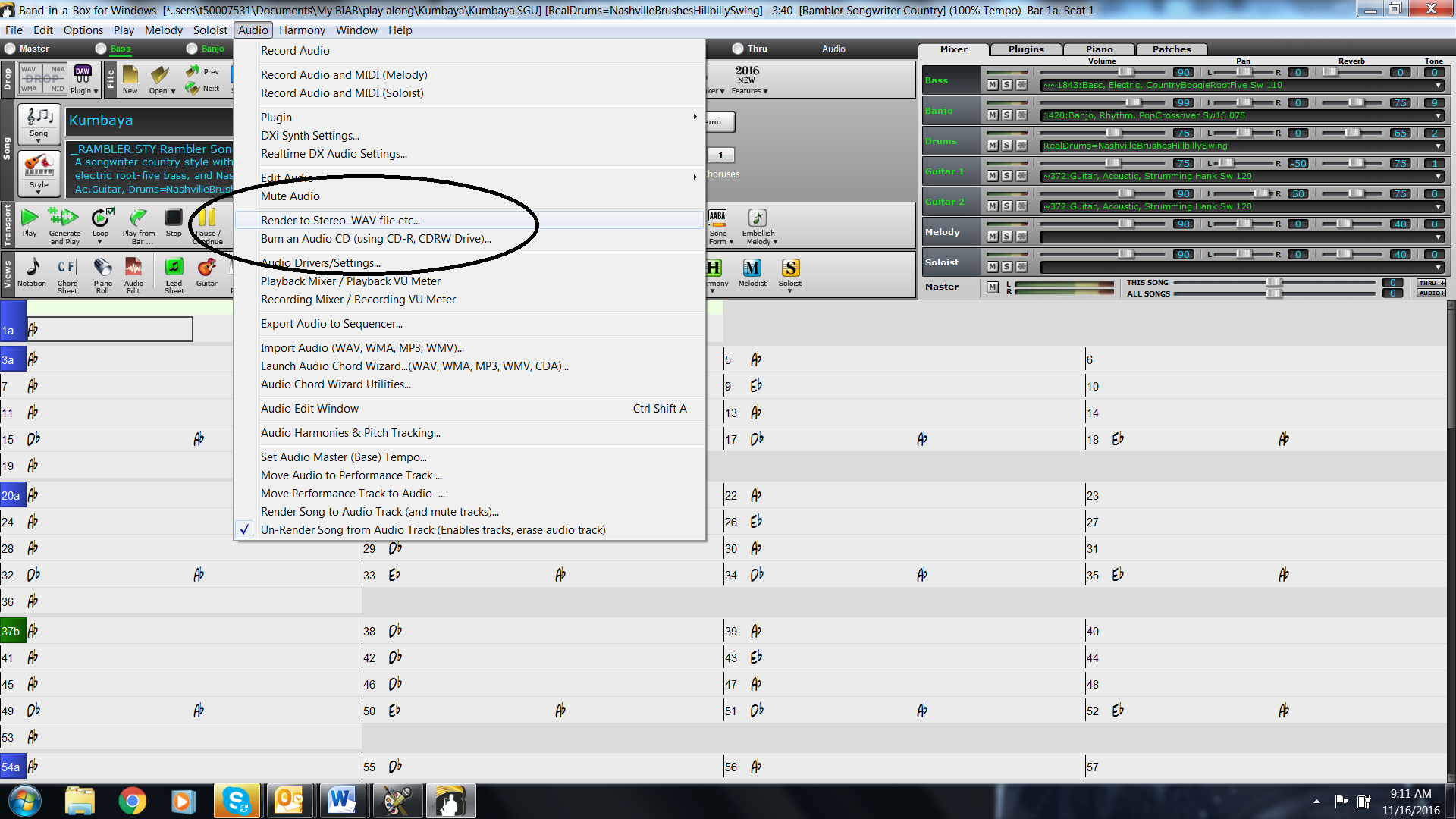Open the Piano Roll view icon
Viewport: 1456px width, 819px height.
tap(102, 268)
